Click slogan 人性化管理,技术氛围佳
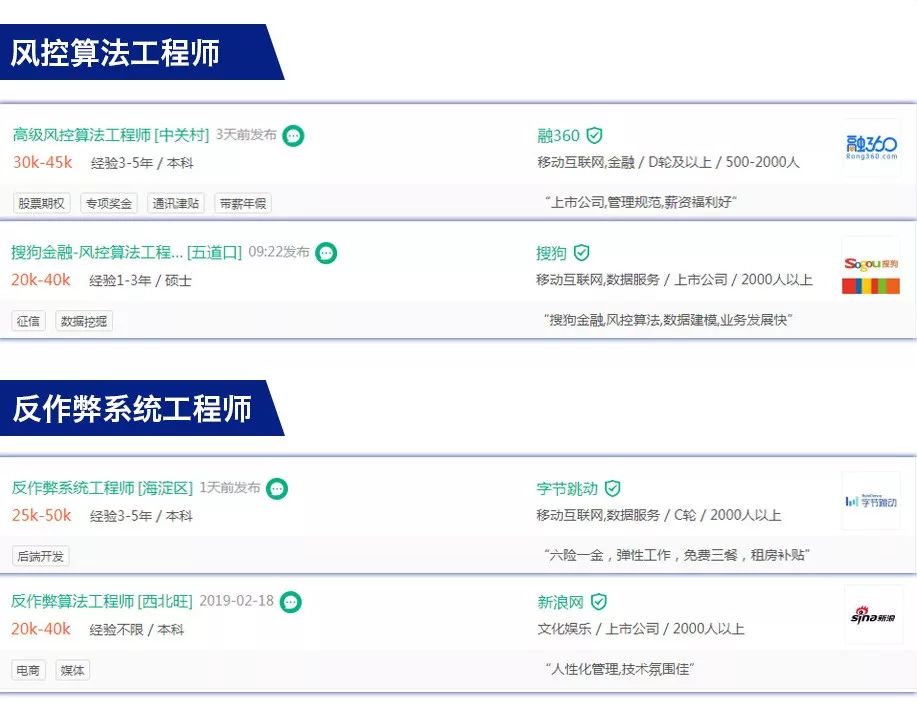The height and width of the screenshot is (714, 917). 620,669
